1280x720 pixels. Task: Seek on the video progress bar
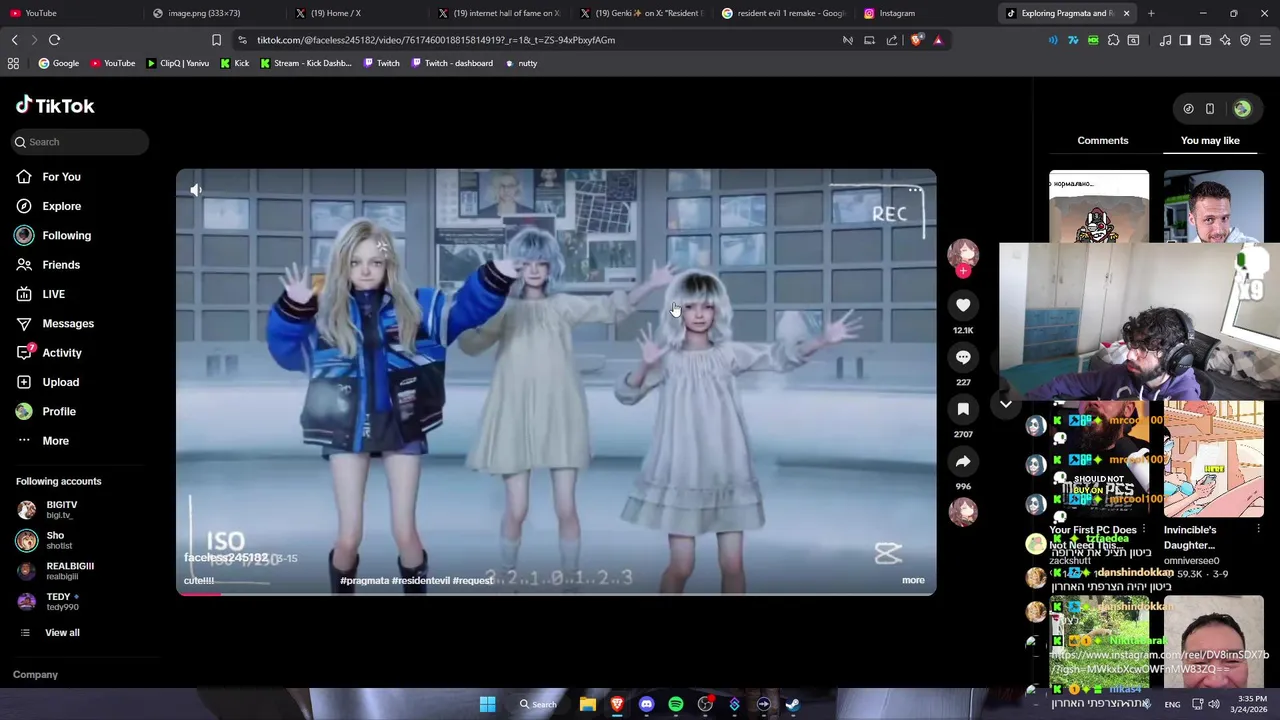(556, 594)
